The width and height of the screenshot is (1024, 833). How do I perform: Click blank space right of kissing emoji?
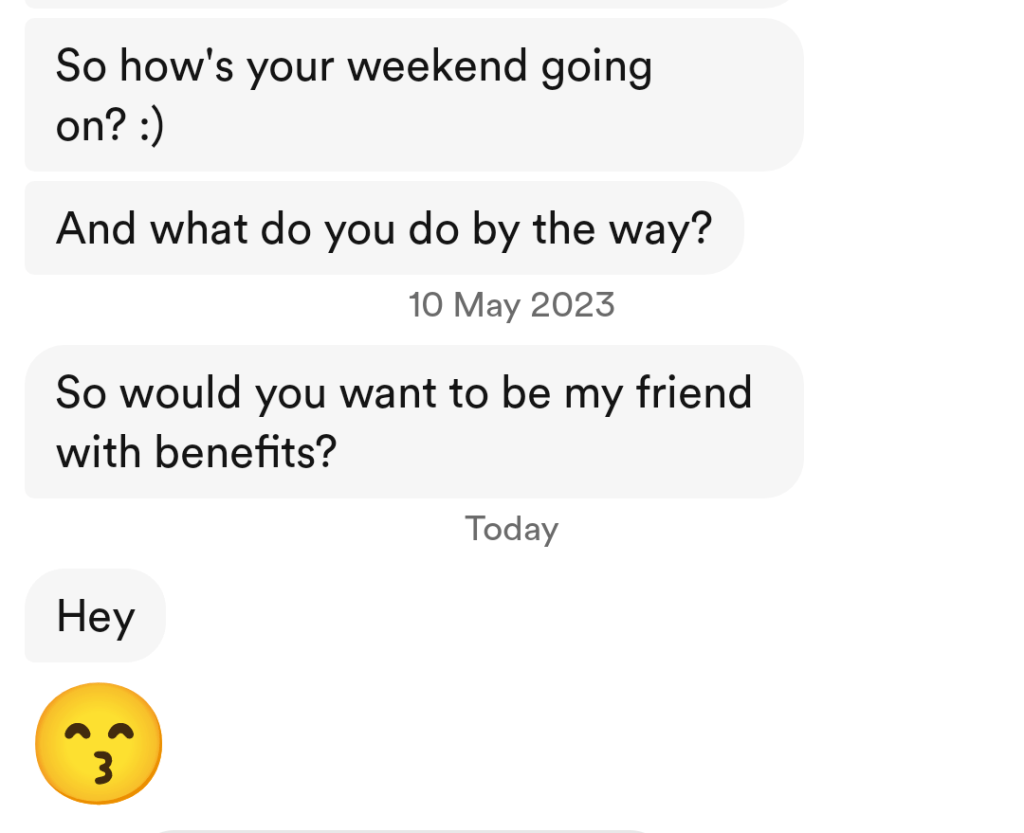(x=600, y=743)
